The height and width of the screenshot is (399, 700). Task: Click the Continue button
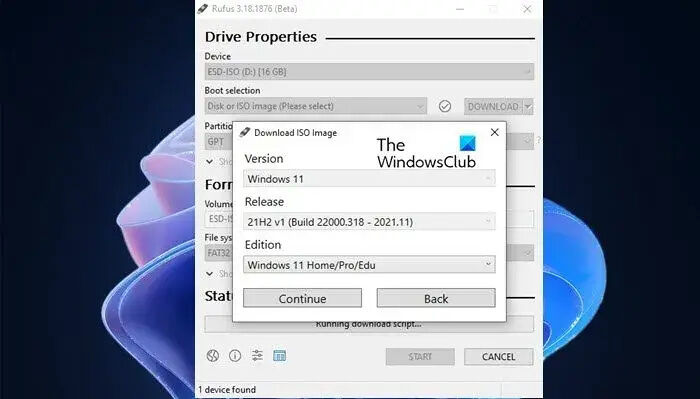(302, 298)
